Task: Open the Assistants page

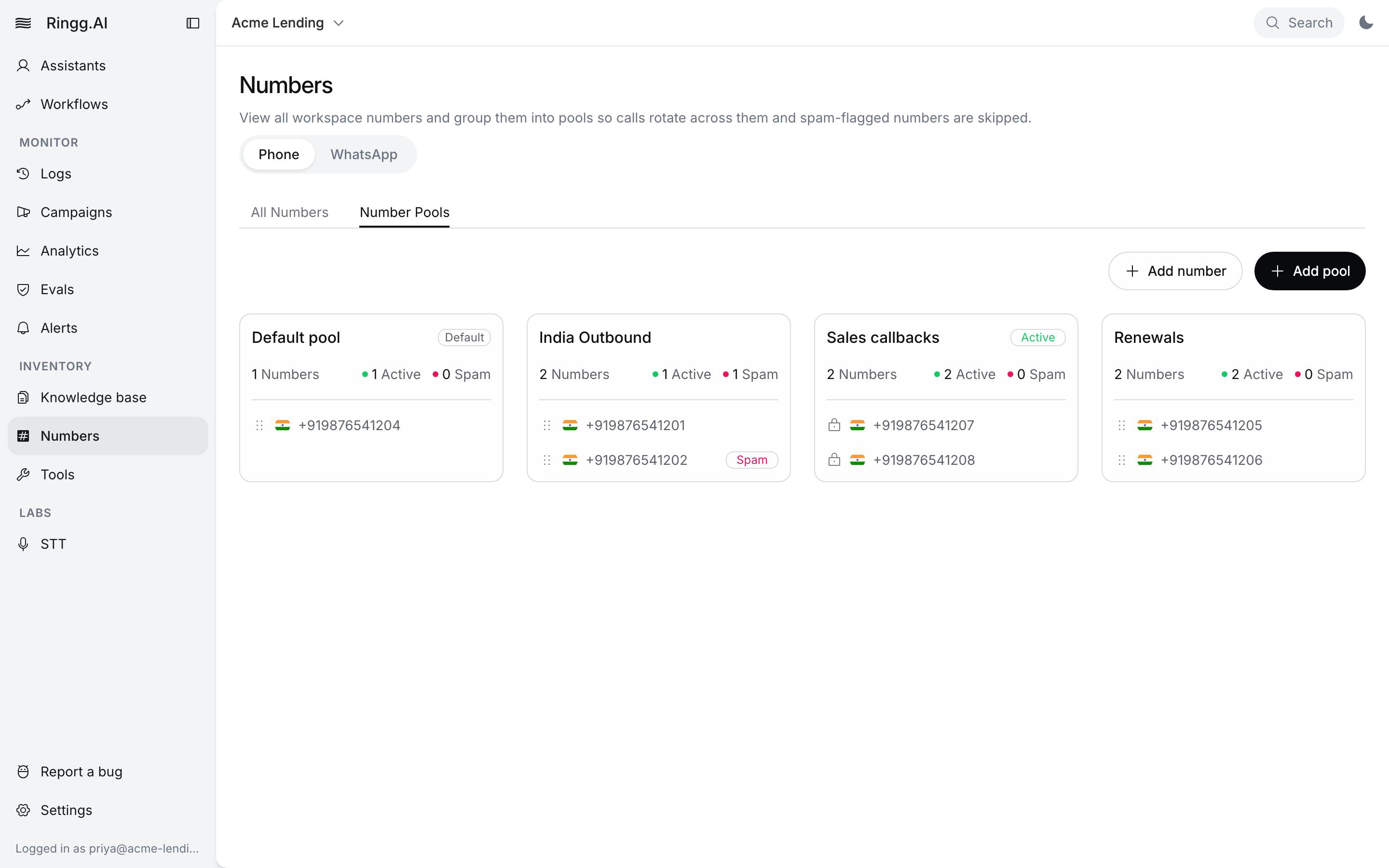Action: click(108, 66)
